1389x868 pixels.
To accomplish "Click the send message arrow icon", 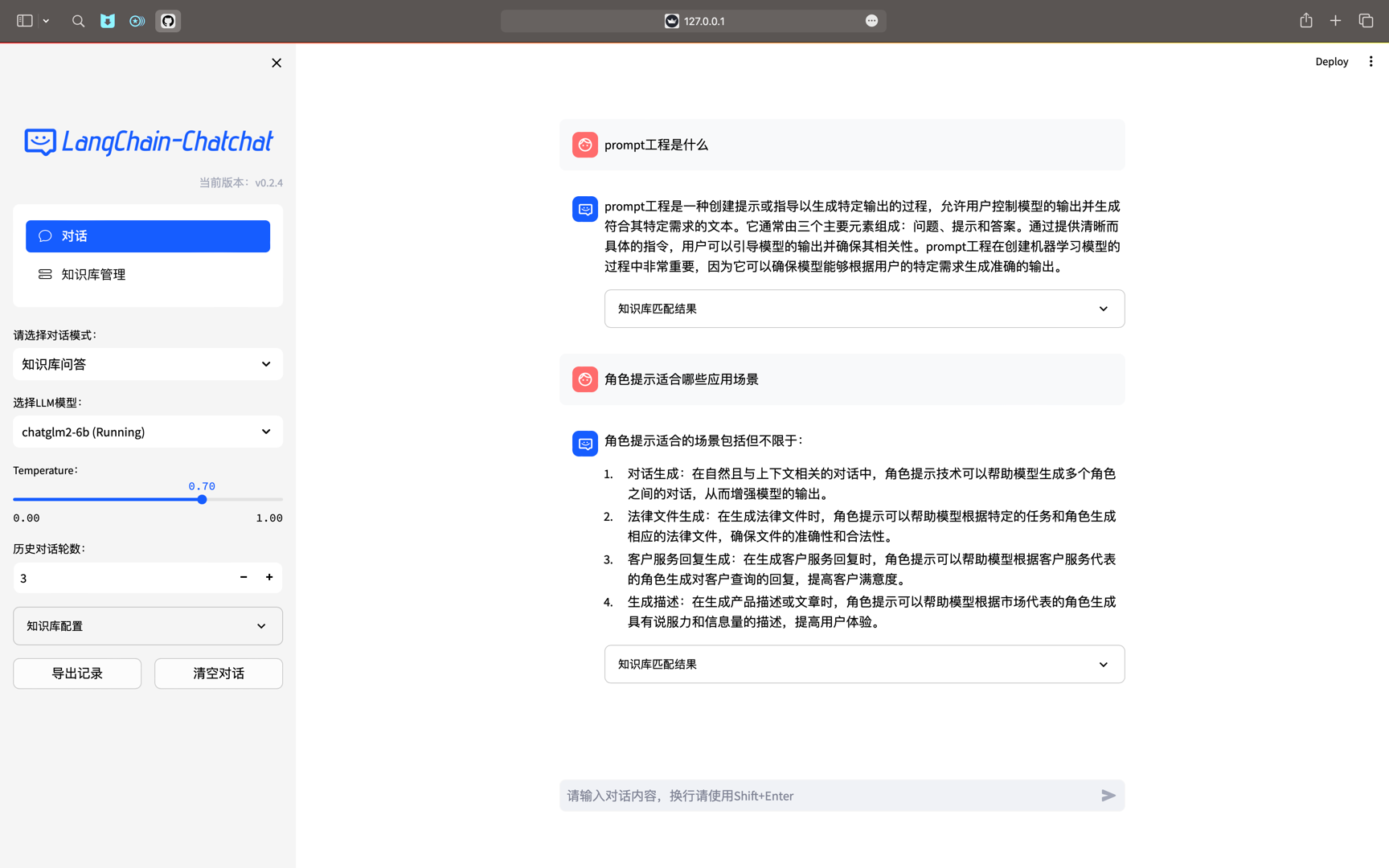I will click(1108, 796).
